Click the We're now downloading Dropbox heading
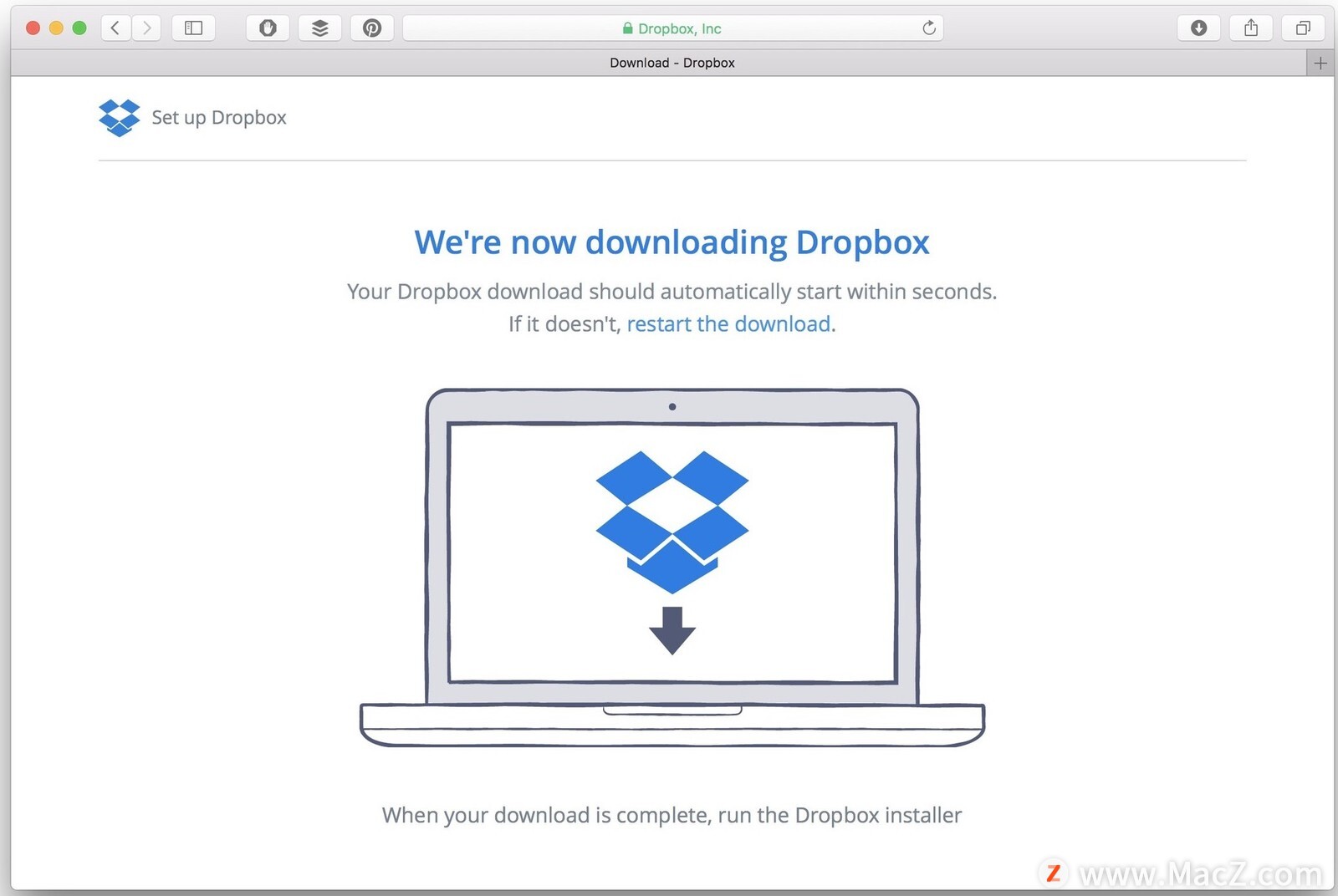 pyautogui.click(x=672, y=242)
